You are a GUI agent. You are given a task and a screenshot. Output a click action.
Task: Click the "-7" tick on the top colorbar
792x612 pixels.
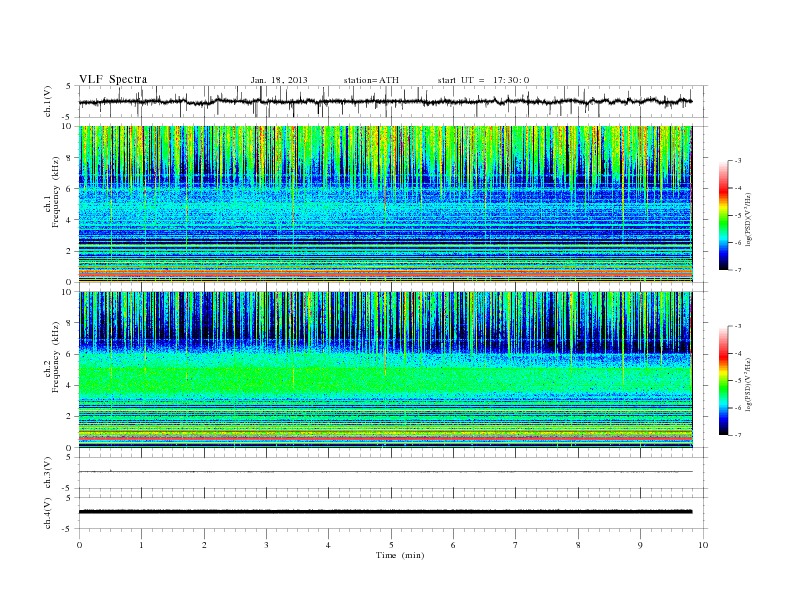pos(738,270)
